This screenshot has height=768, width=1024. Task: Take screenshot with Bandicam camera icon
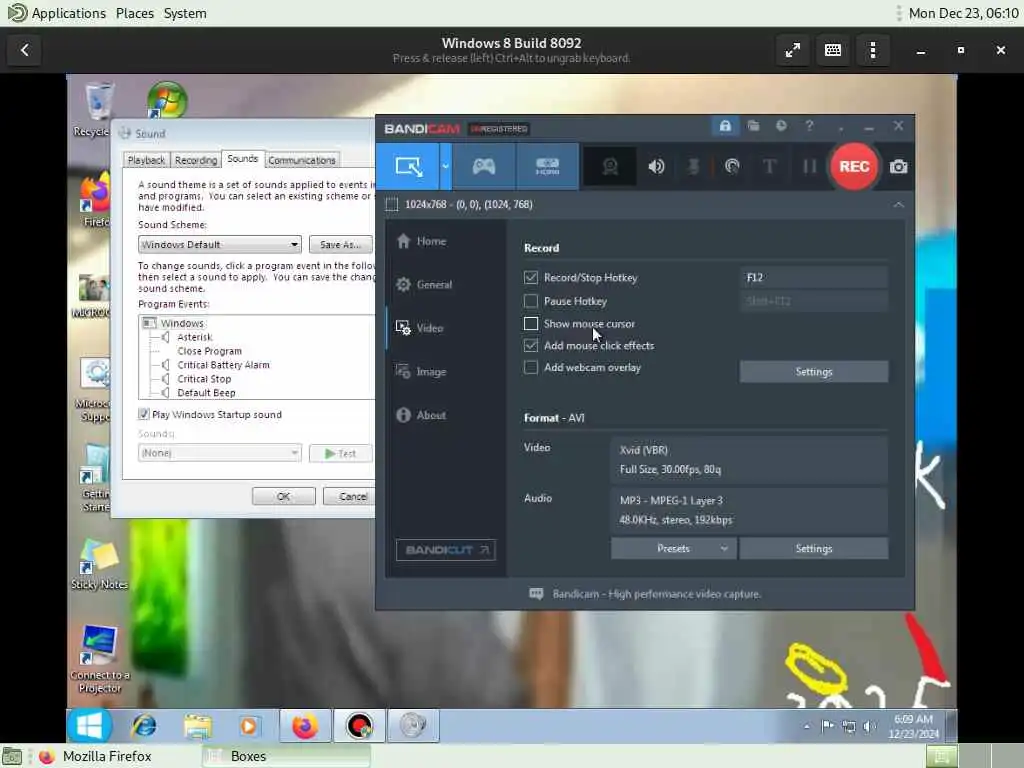[x=899, y=167]
